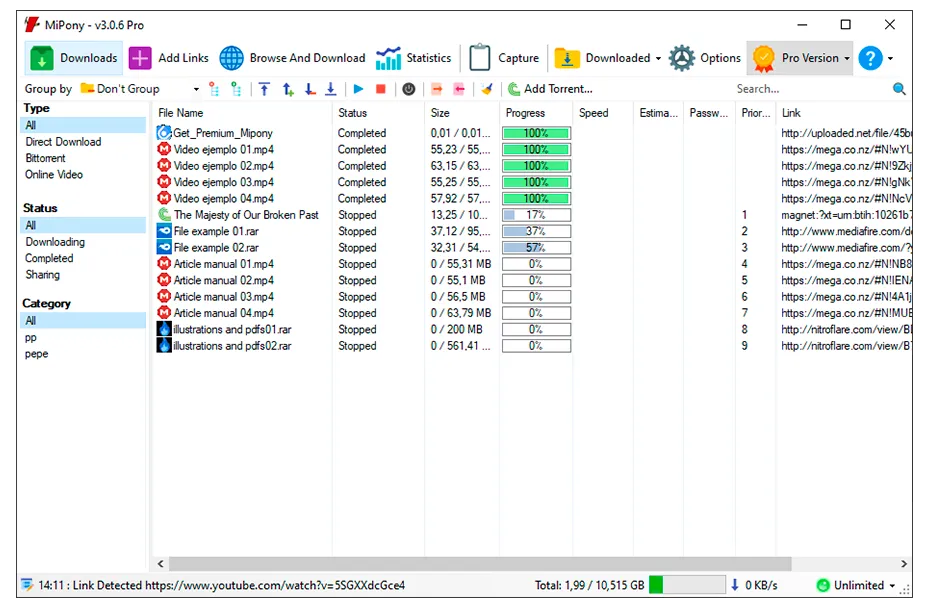The image size is (932, 611).
Task: Open the Downloads view in the toolbar
Action: [74, 58]
